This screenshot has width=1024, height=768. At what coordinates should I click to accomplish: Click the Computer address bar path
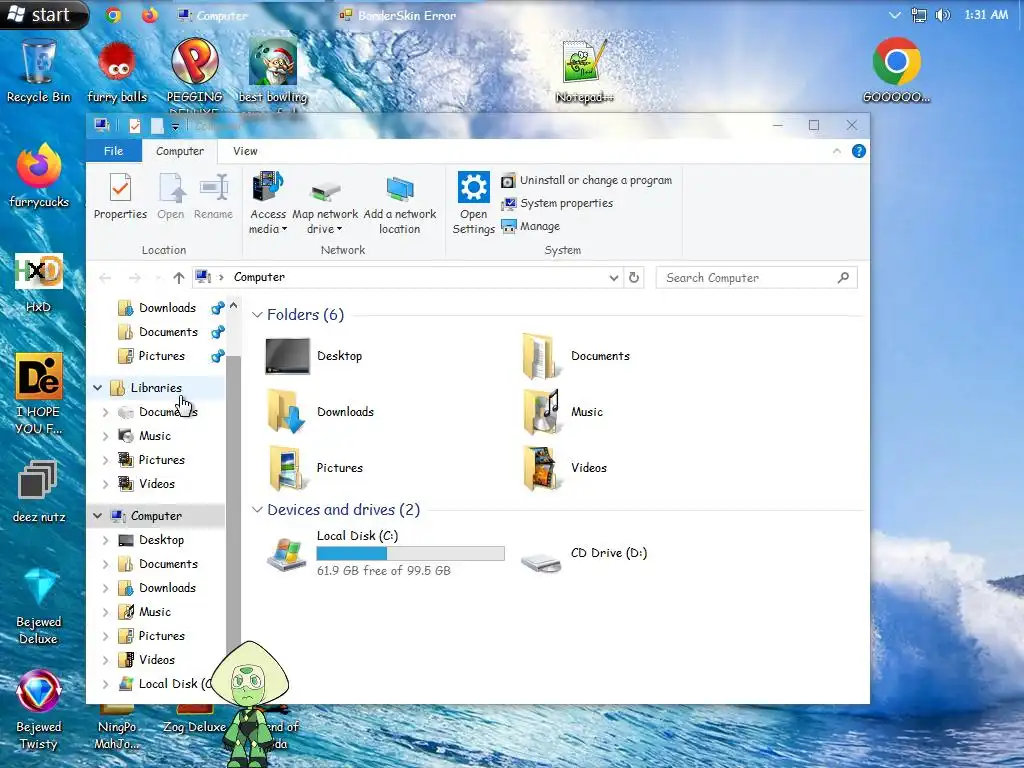click(x=259, y=277)
